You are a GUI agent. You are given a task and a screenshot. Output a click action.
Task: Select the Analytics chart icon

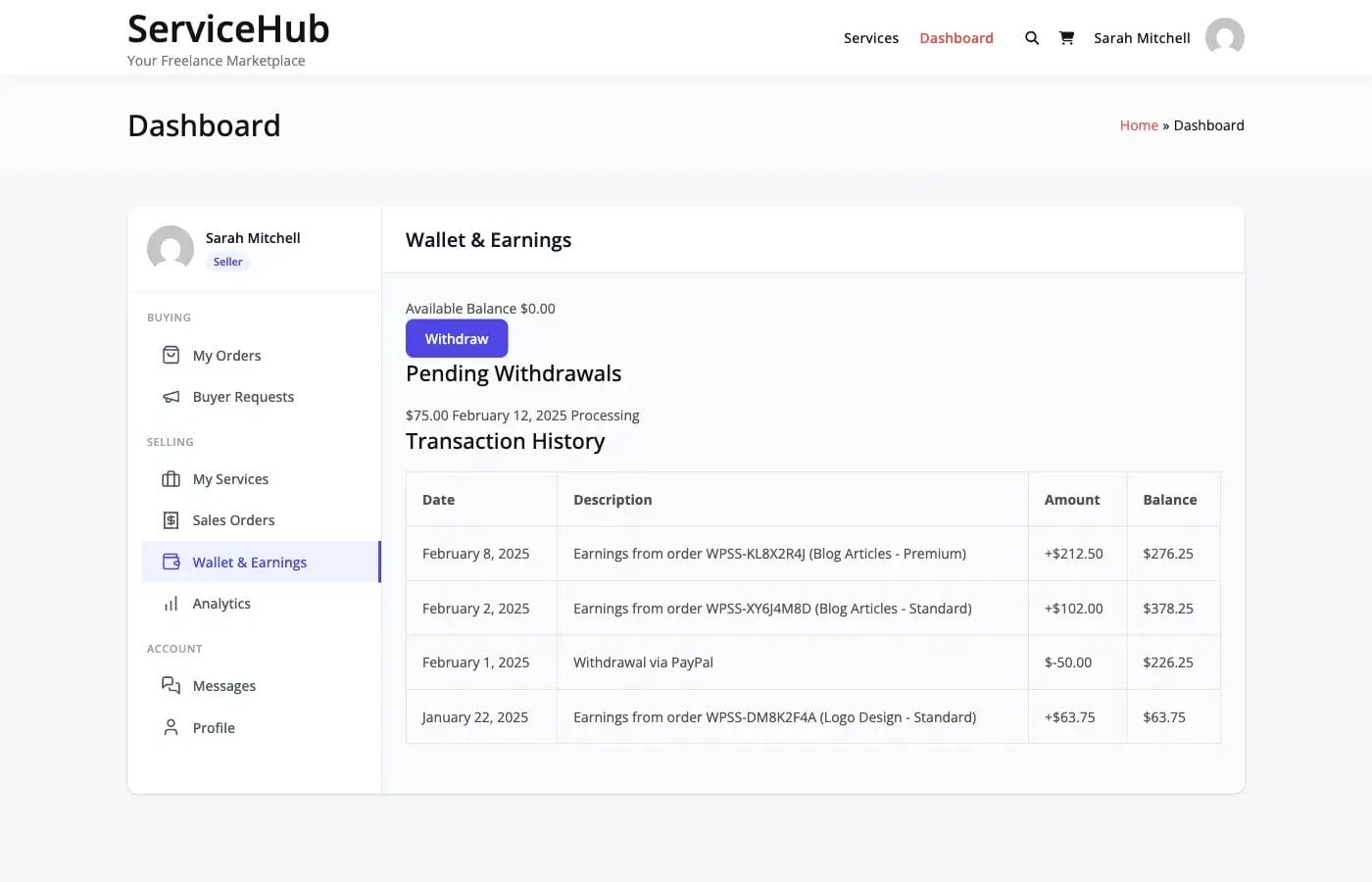(171, 603)
